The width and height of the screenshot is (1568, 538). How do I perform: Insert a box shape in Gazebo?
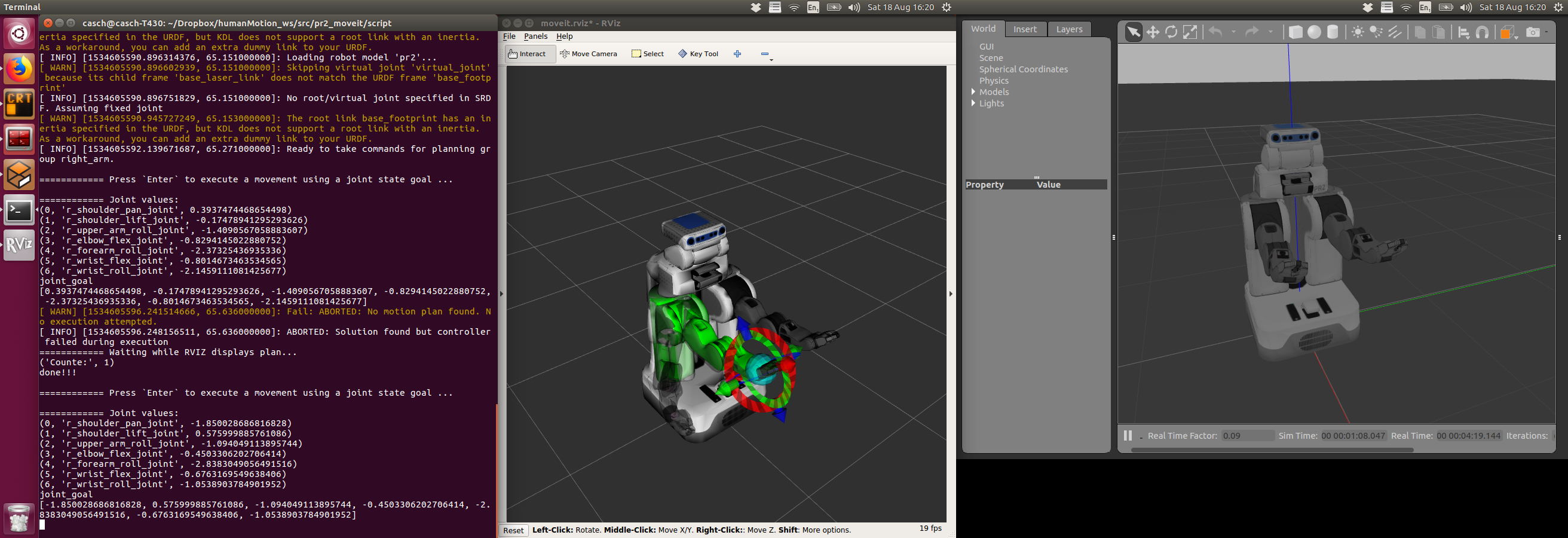tap(1296, 32)
